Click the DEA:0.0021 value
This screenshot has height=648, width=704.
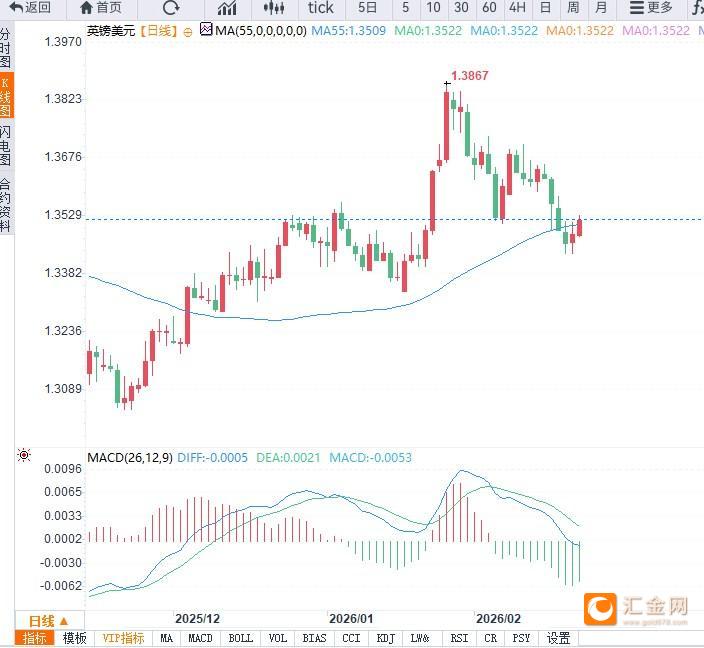[x=288, y=458]
